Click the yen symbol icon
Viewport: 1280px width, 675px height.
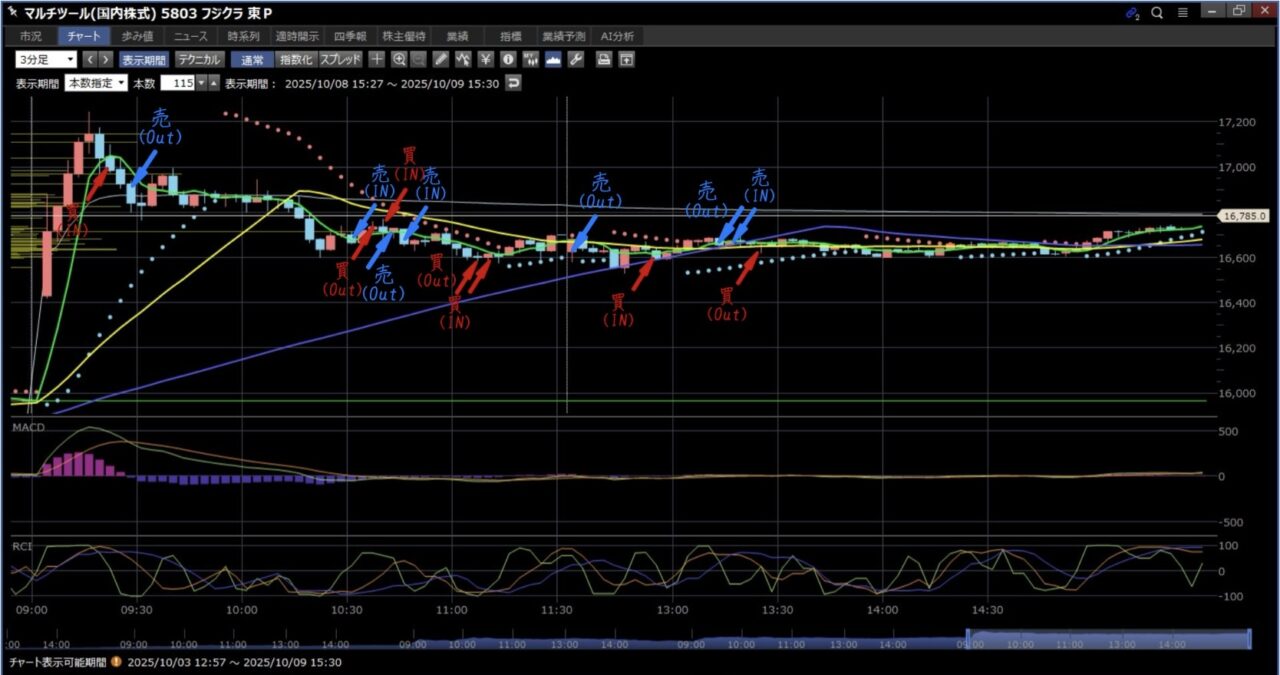click(x=486, y=59)
